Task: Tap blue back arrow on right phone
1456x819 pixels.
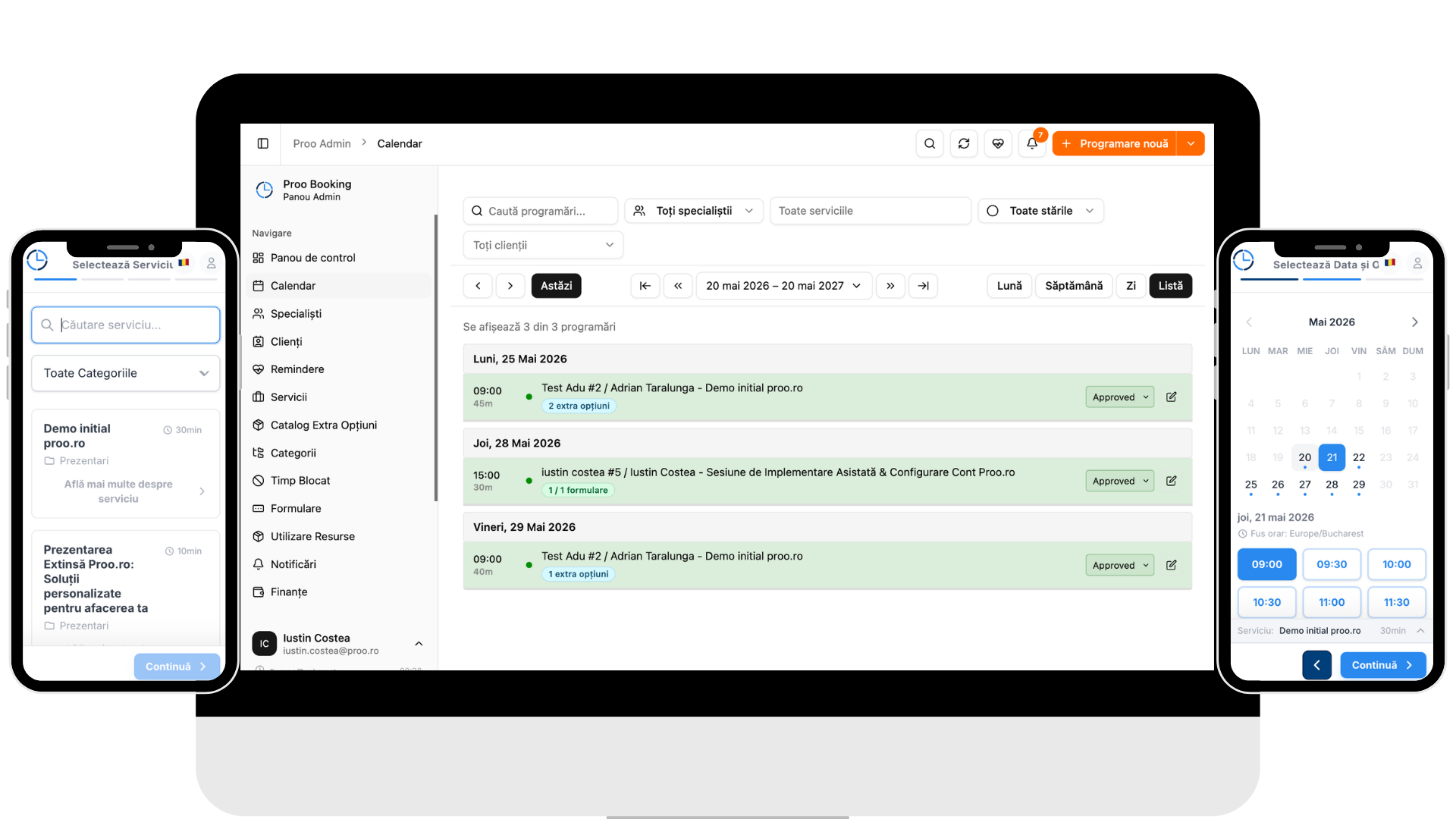Action: coord(1317,665)
